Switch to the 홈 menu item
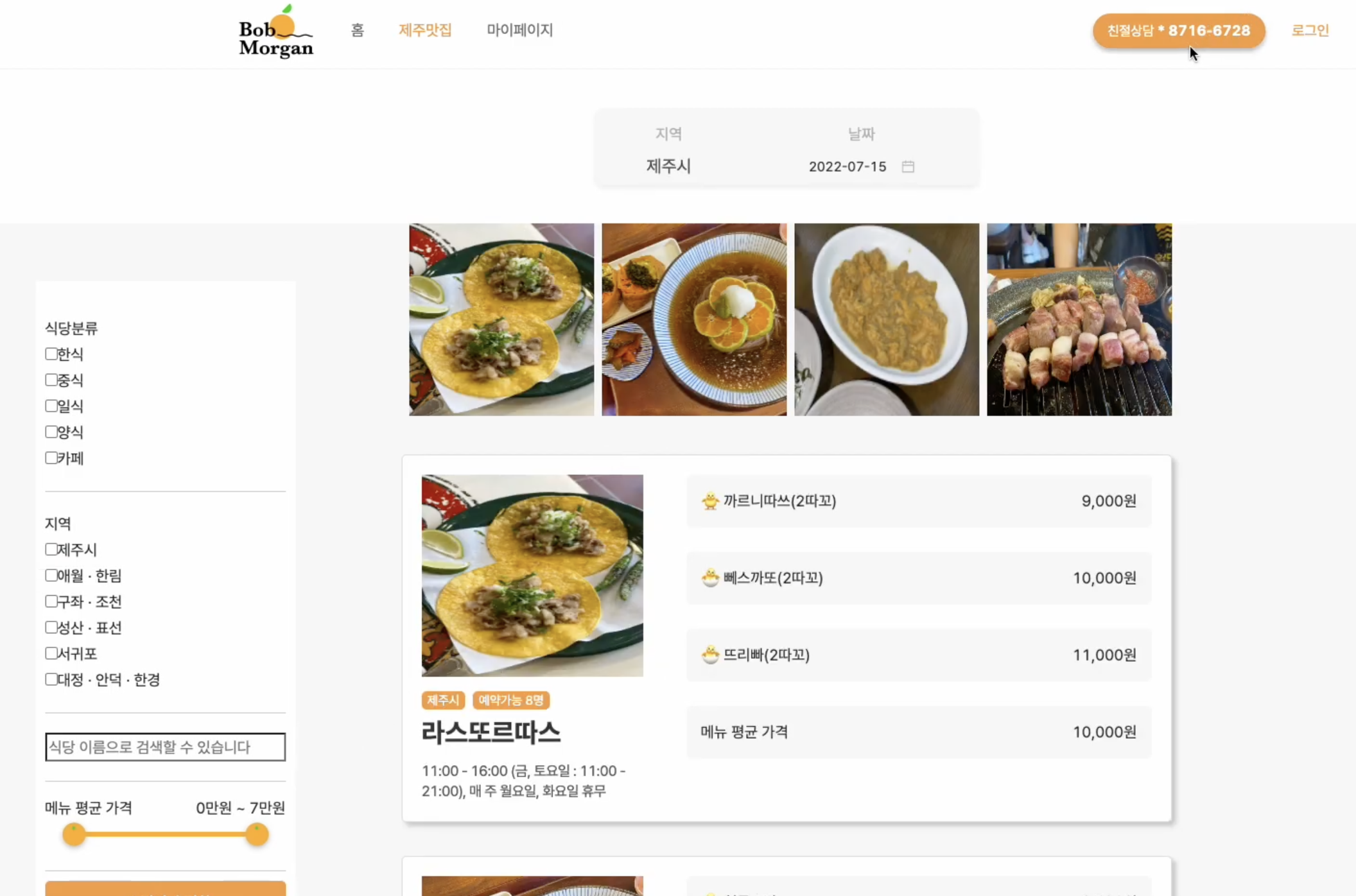 (x=357, y=30)
